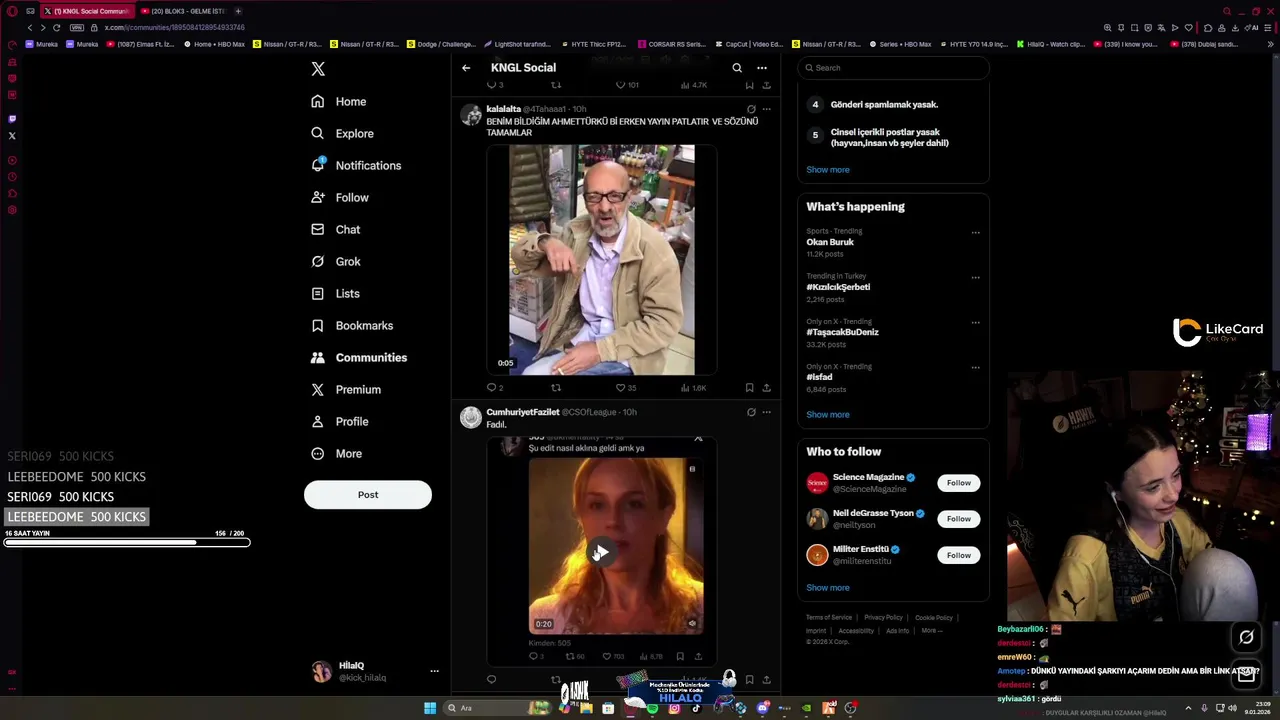Click Show more under community rules
1280x720 pixels.
click(828, 169)
